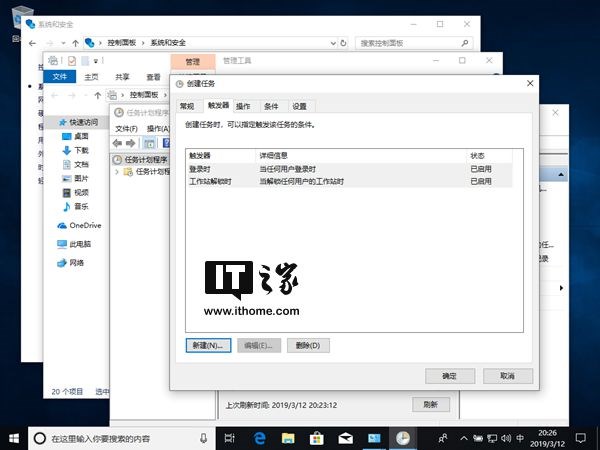Expand the Task Scheduler Library tree node
The width and height of the screenshot is (600, 450).
[117, 172]
